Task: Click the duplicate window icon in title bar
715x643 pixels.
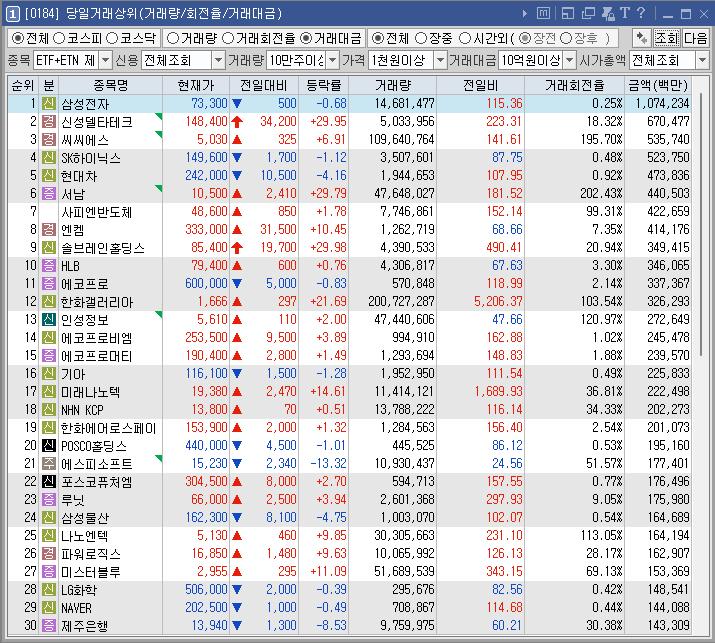Action: click(x=588, y=14)
